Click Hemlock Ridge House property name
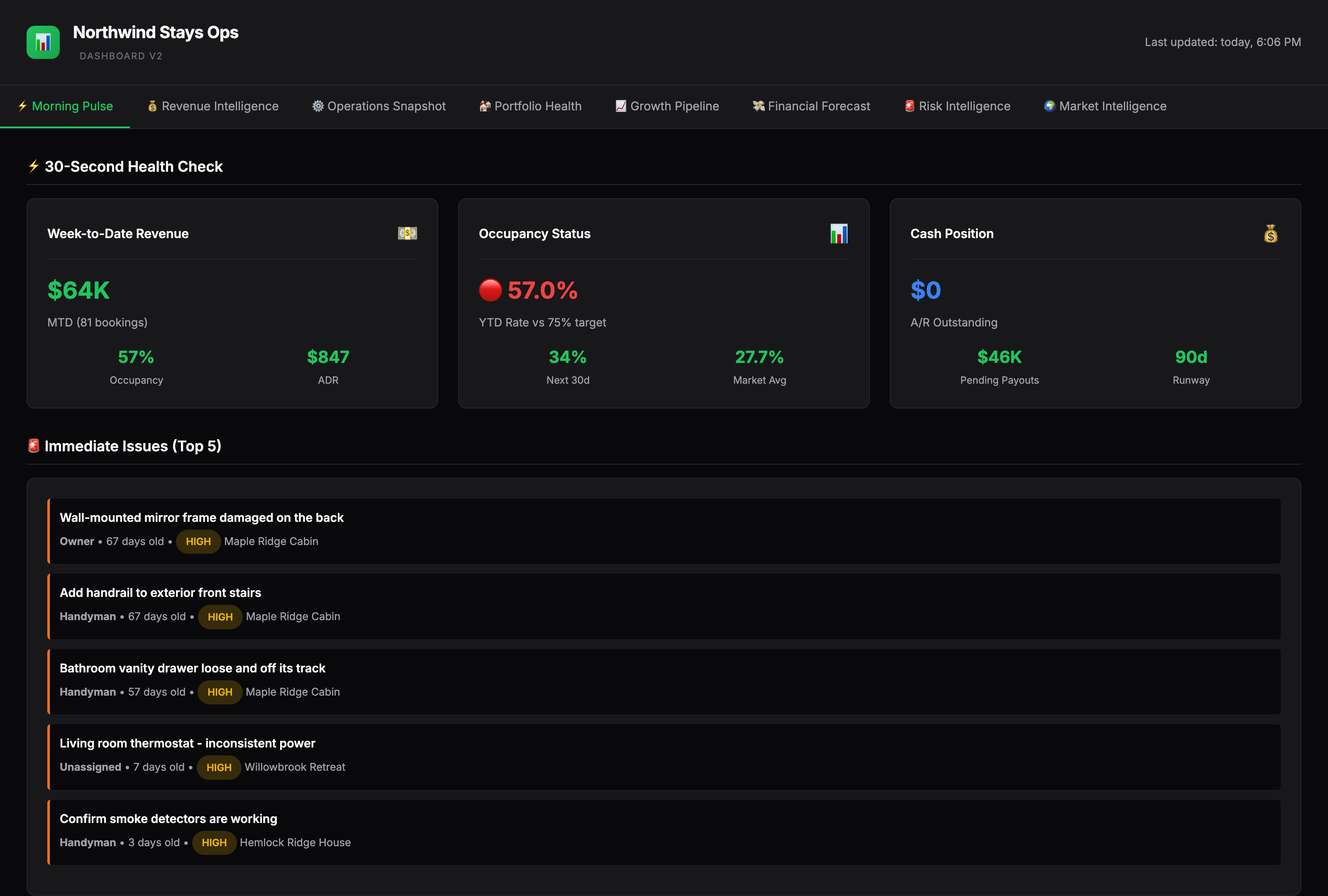This screenshot has width=1328, height=896. pyautogui.click(x=295, y=842)
